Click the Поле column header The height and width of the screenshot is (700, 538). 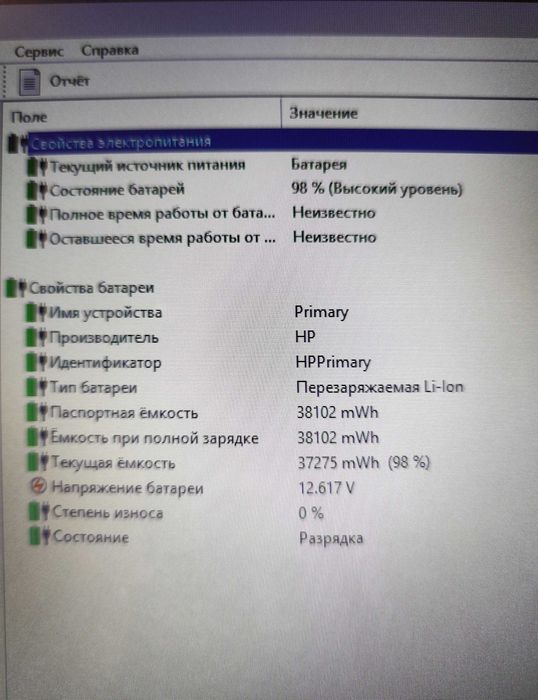pyautogui.click(x=29, y=117)
